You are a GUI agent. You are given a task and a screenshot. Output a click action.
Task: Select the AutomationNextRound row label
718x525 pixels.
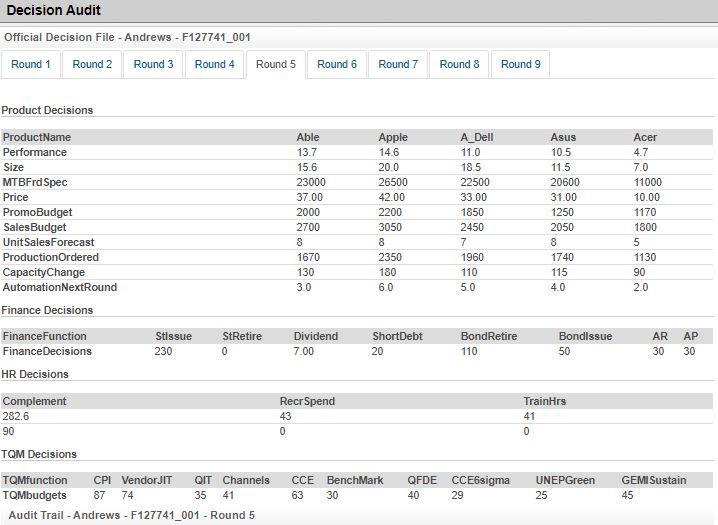click(60, 287)
